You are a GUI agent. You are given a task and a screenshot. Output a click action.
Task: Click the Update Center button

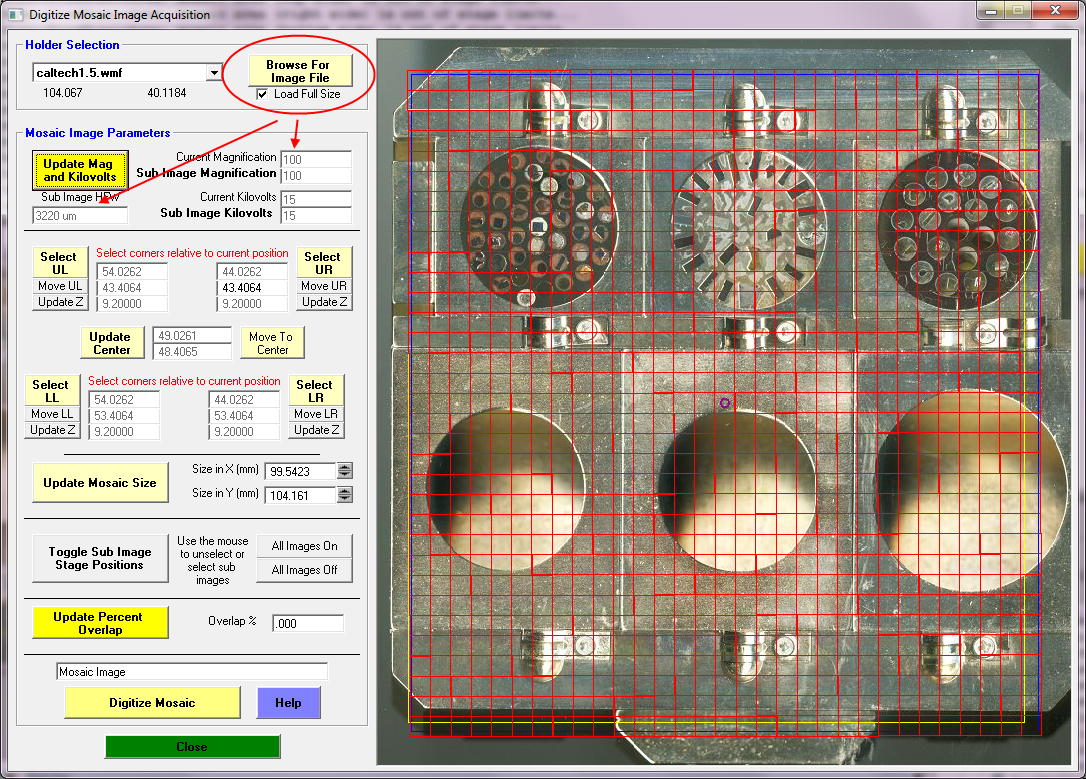(x=110, y=343)
